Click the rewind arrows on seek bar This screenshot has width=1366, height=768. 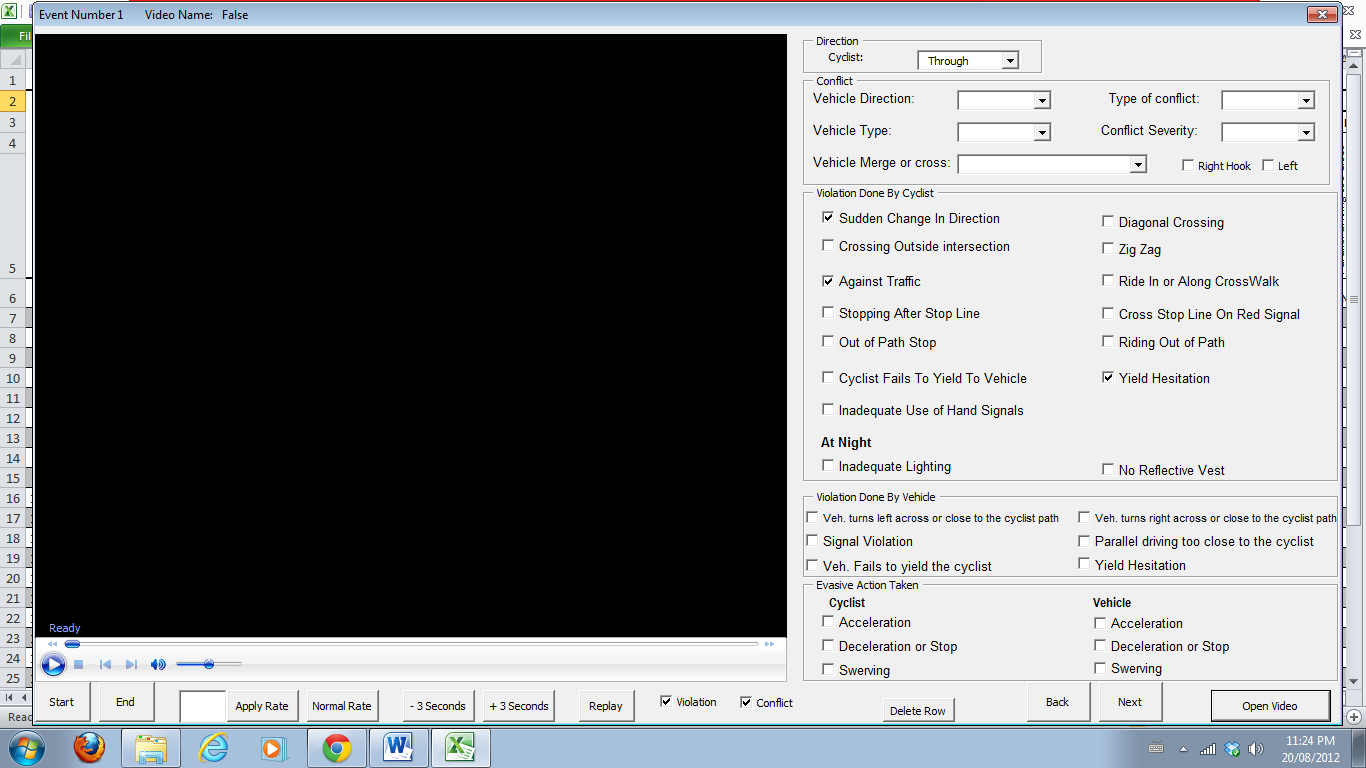(x=53, y=644)
